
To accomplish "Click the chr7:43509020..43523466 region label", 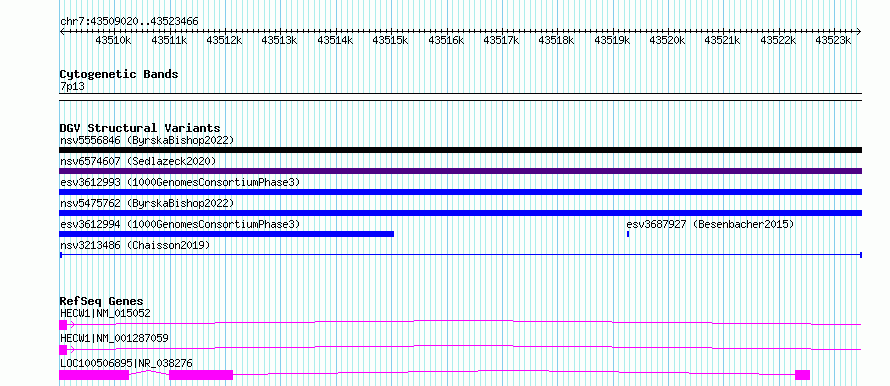I will [129, 21].
